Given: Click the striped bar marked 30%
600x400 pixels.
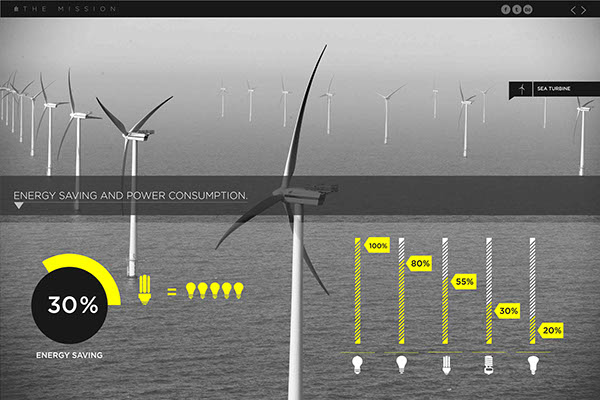Looking at the screenshot, I should point(489,291).
